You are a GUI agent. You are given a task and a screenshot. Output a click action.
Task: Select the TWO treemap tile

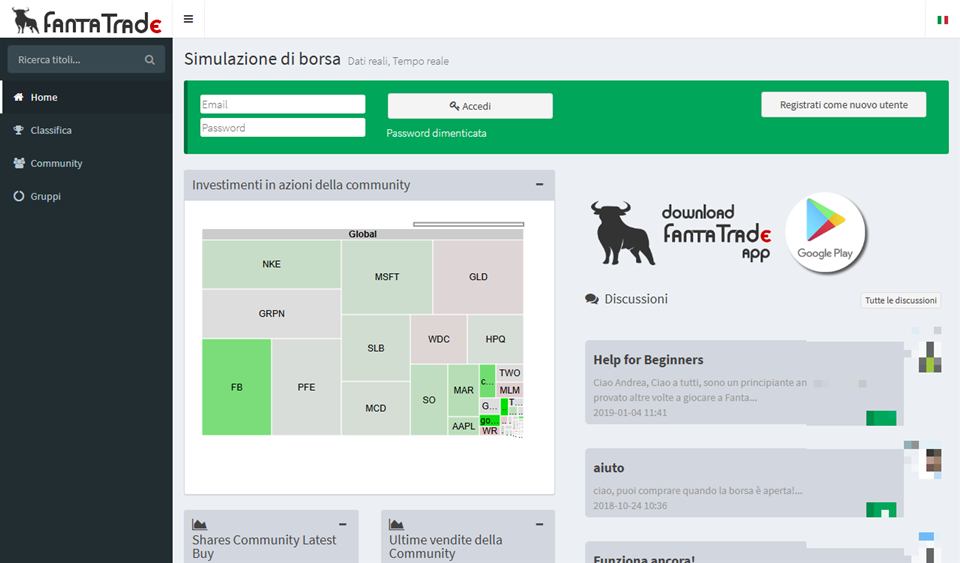509,373
